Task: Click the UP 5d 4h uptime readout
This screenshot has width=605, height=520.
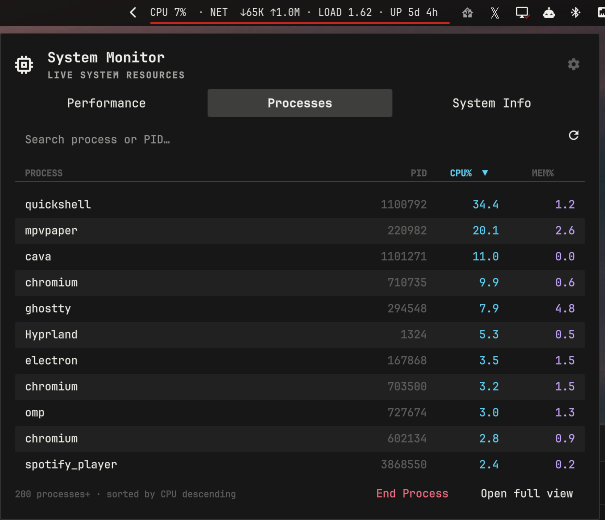Action: pos(414,12)
